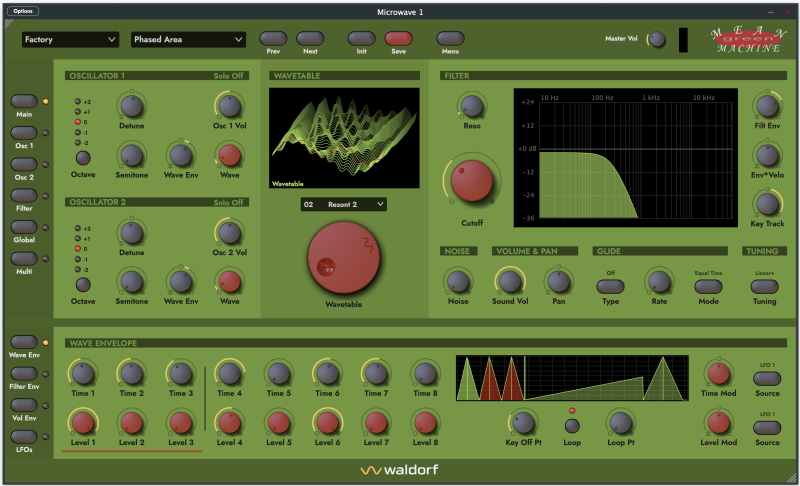
Task: Select Oscillator 2 octave +2
Action: pyautogui.click(x=78, y=228)
